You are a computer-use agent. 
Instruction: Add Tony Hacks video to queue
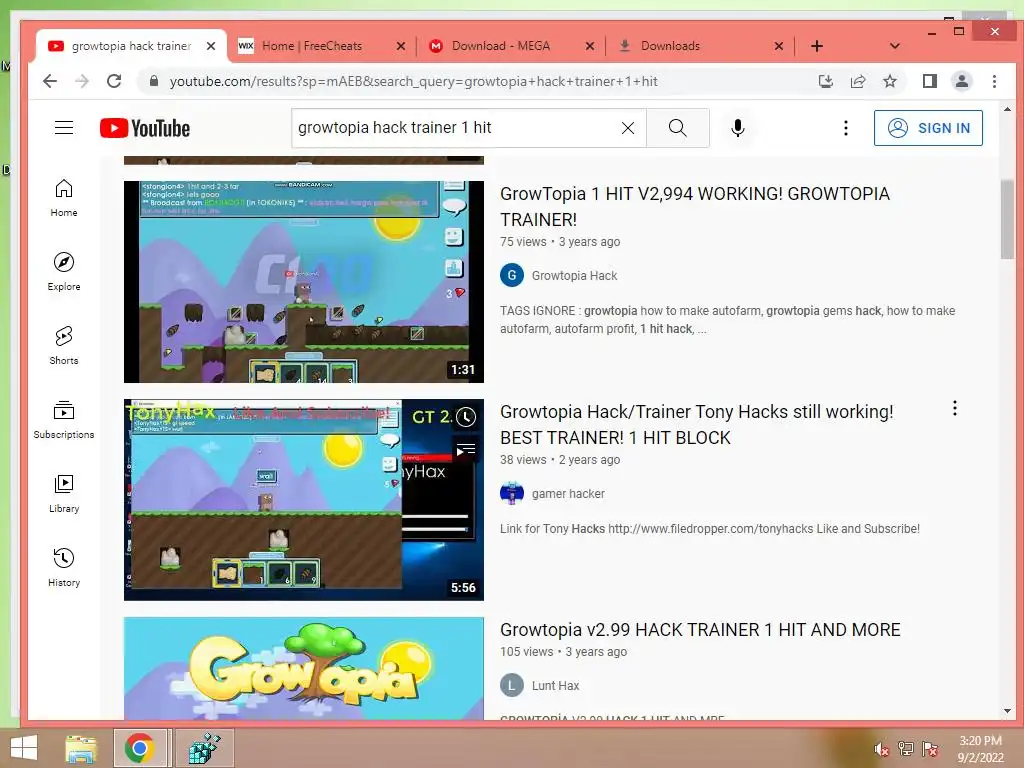(x=466, y=450)
